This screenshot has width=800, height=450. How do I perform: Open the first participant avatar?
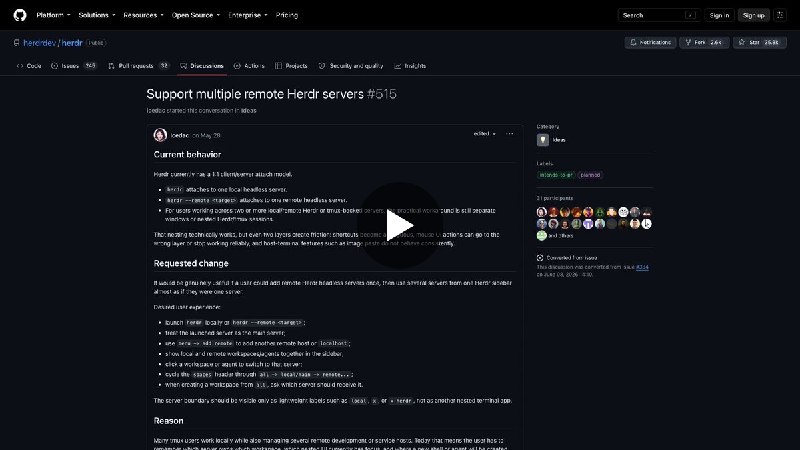tap(542, 212)
